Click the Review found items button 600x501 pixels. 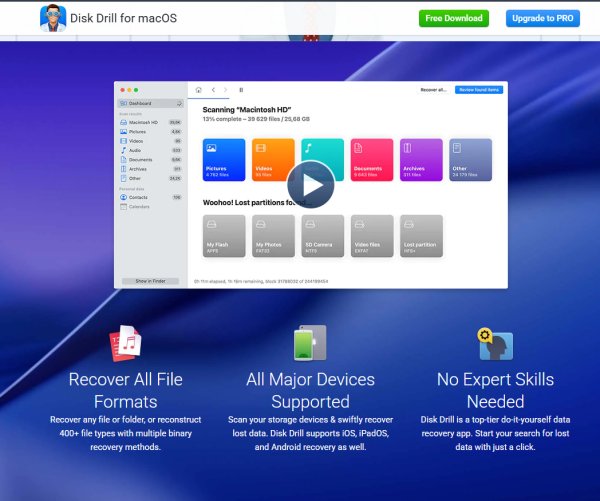[479, 90]
